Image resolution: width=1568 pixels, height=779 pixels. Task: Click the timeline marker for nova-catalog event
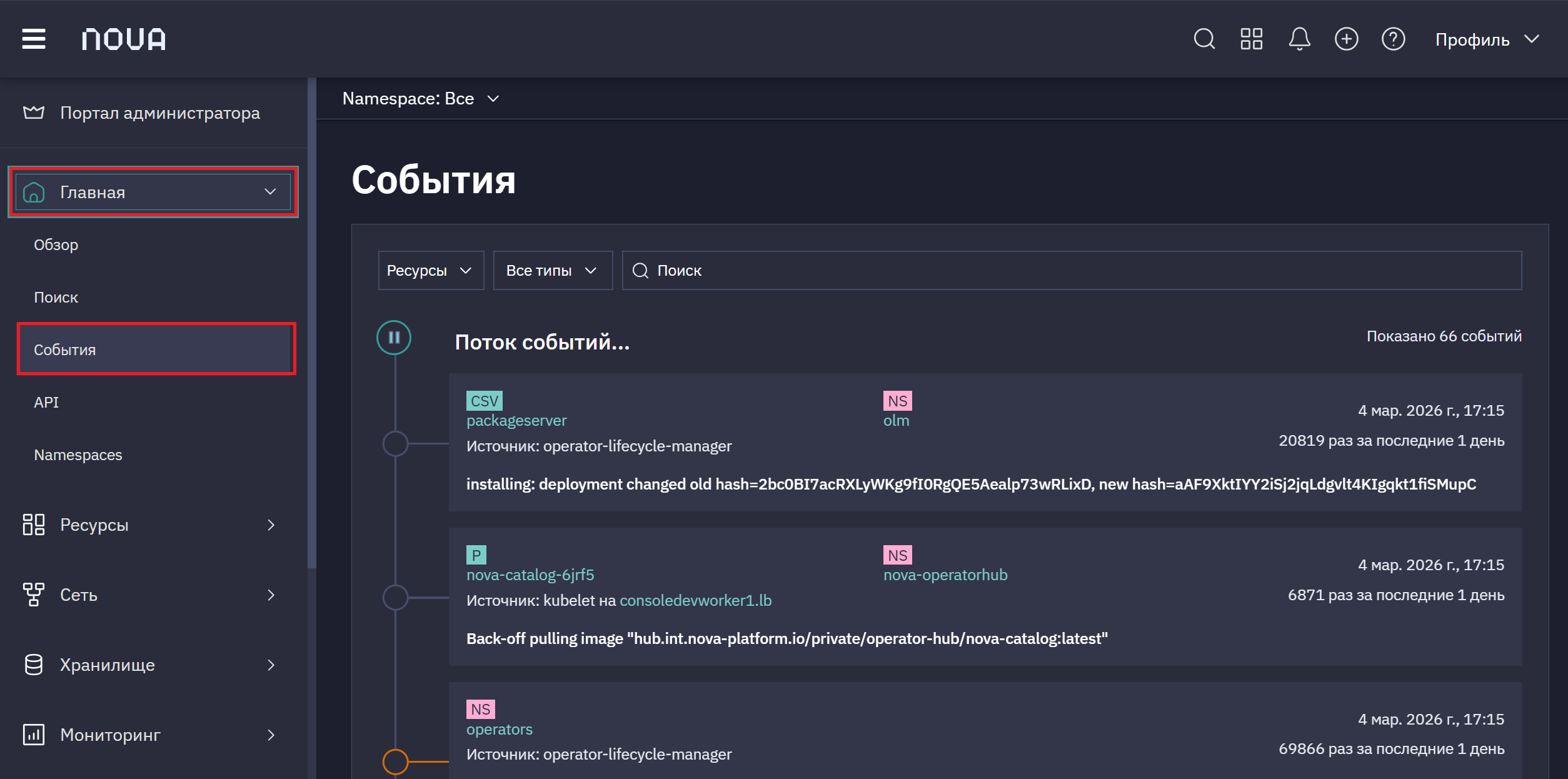coord(395,598)
